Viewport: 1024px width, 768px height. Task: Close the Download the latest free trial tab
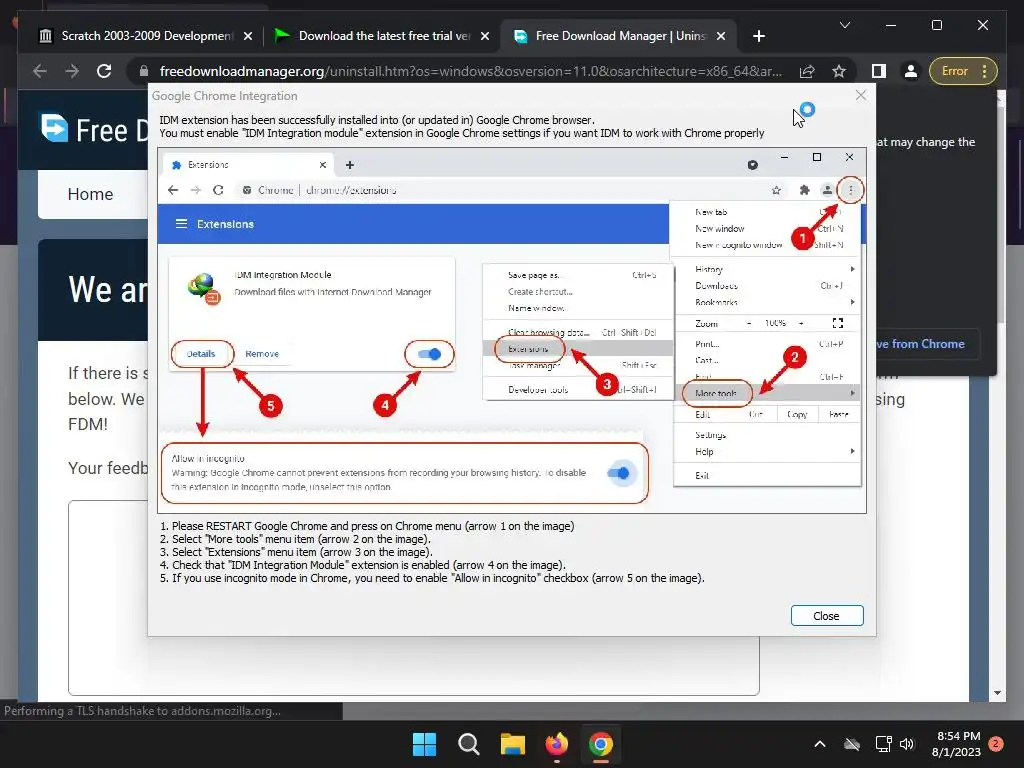pos(485,37)
